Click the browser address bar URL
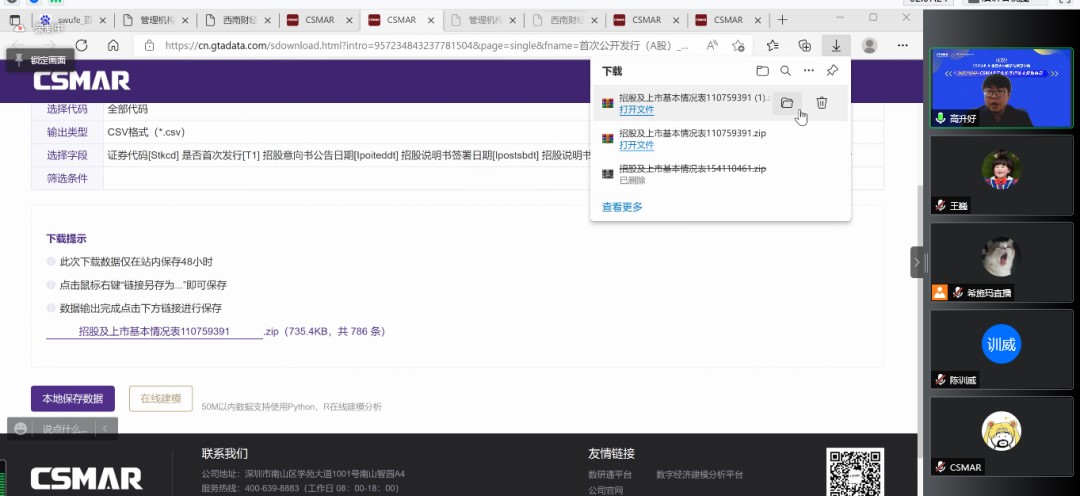The height and width of the screenshot is (496, 1080). click(420, 45)
